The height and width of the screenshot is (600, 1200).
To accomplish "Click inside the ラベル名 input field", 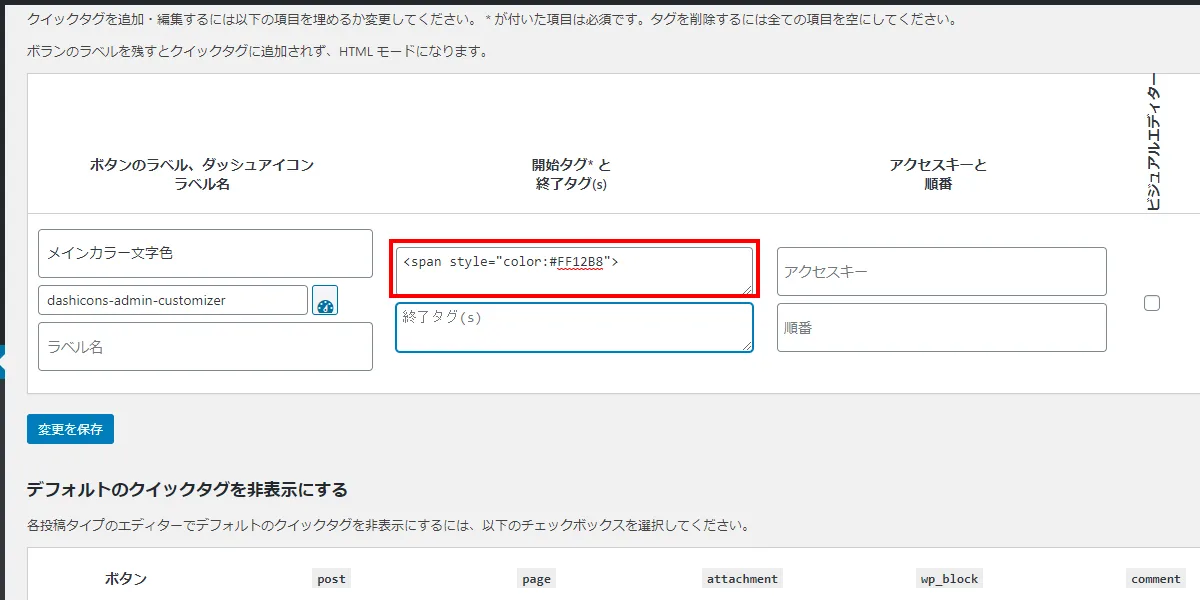I will [x=204, y=346].
